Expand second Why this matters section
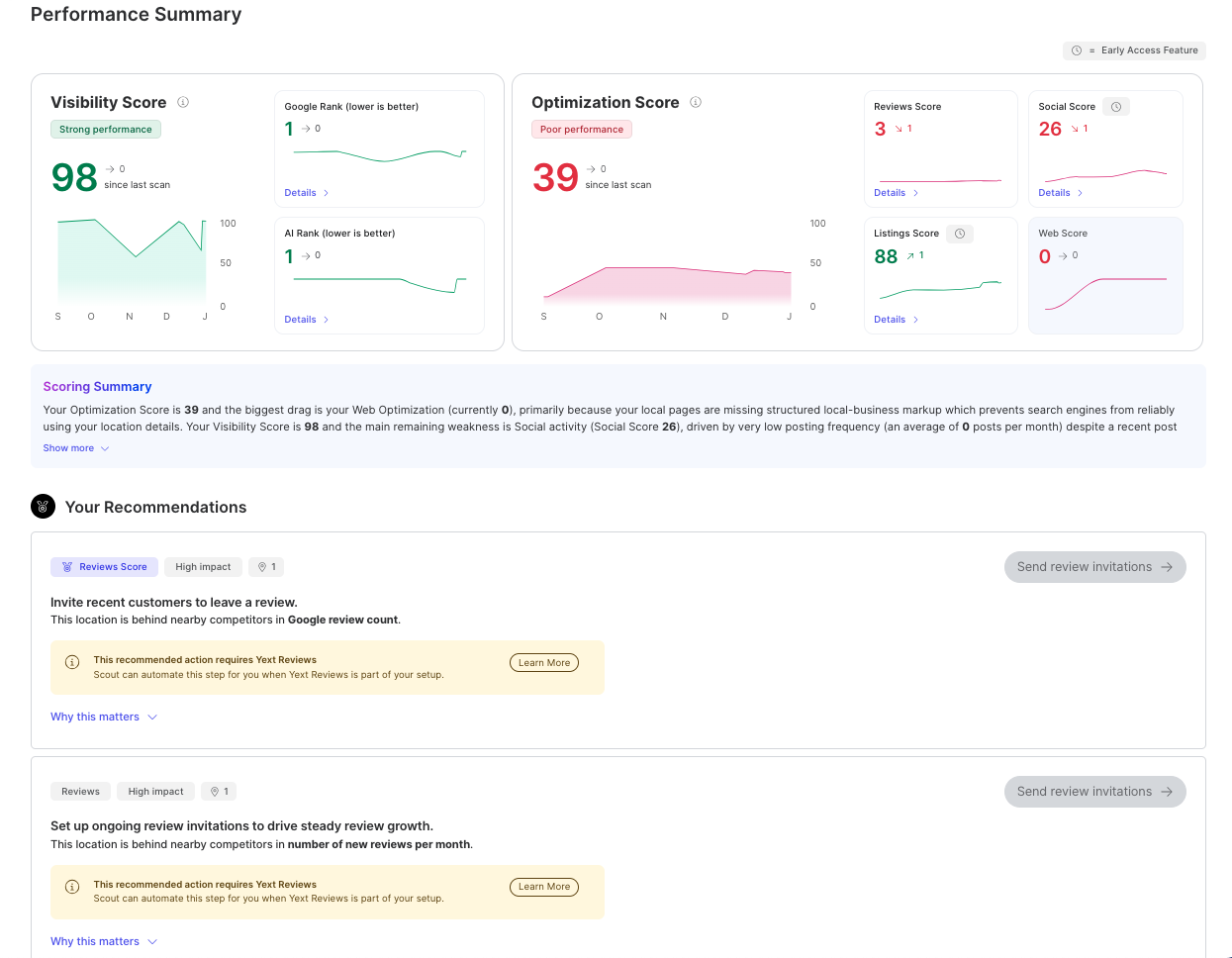1232x958 pixels. (104, 941)
